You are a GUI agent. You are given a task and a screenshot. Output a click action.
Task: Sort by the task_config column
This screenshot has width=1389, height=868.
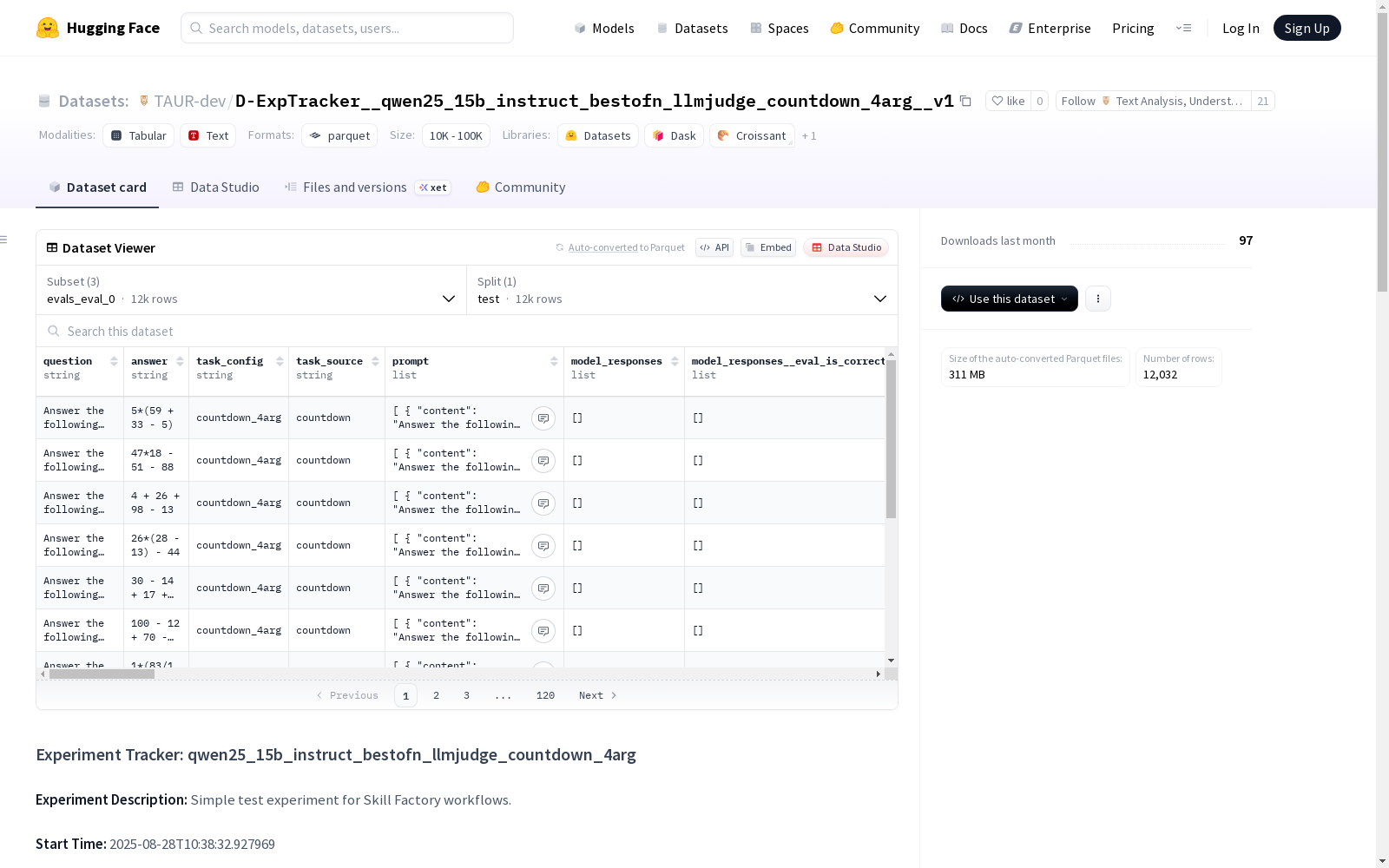[280, 361]
